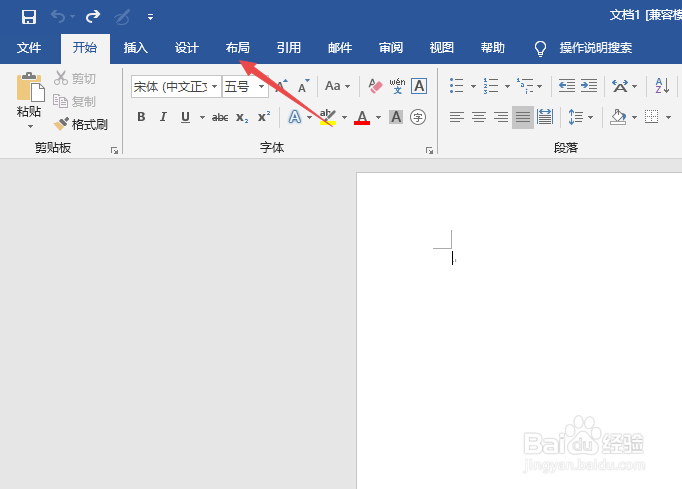Toggle strikethrough abc
This screenshot has width=682, height=489.
[220, 117]
